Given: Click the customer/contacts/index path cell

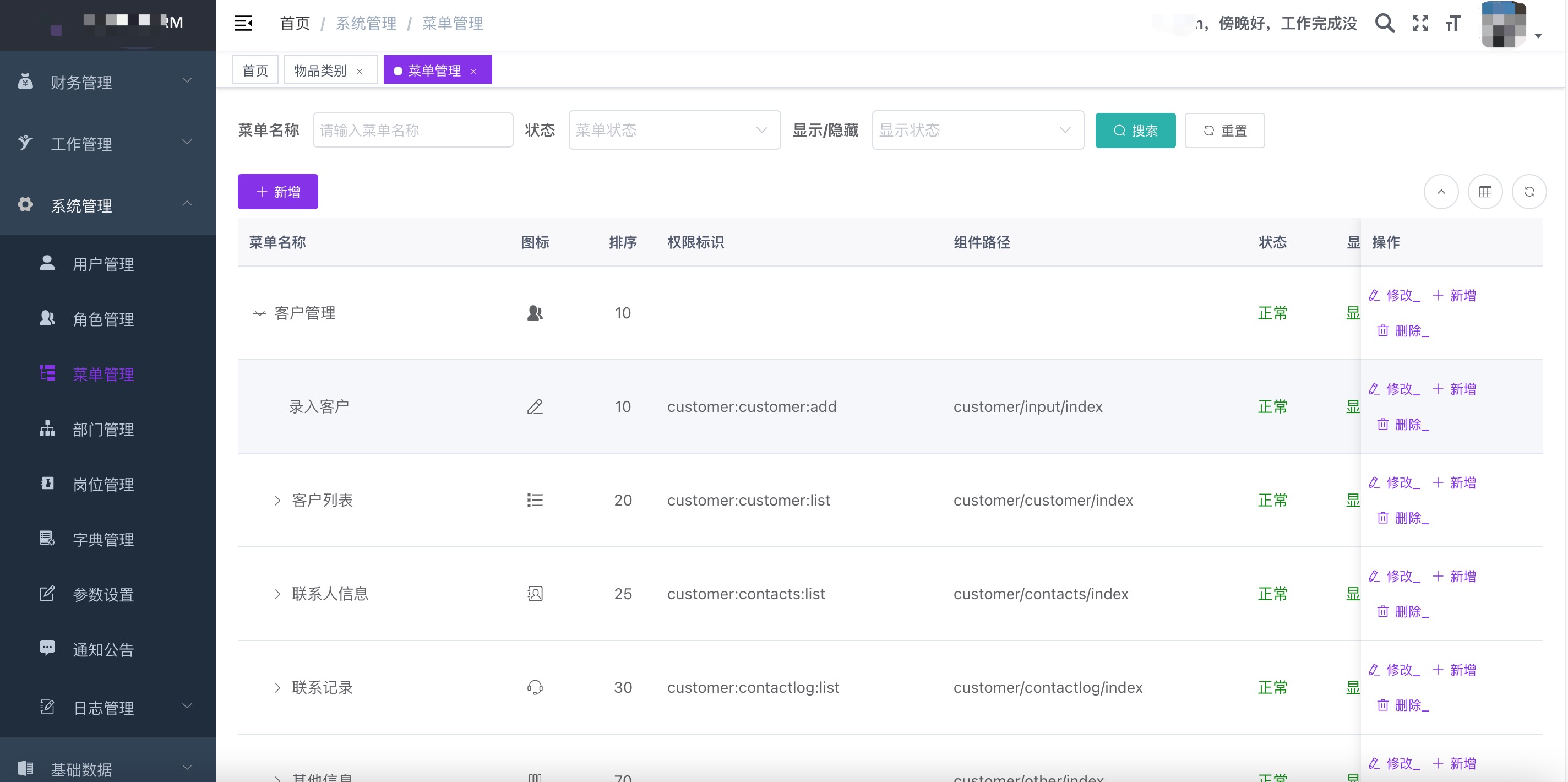Looking at the screenshot, I should 1040,594.
